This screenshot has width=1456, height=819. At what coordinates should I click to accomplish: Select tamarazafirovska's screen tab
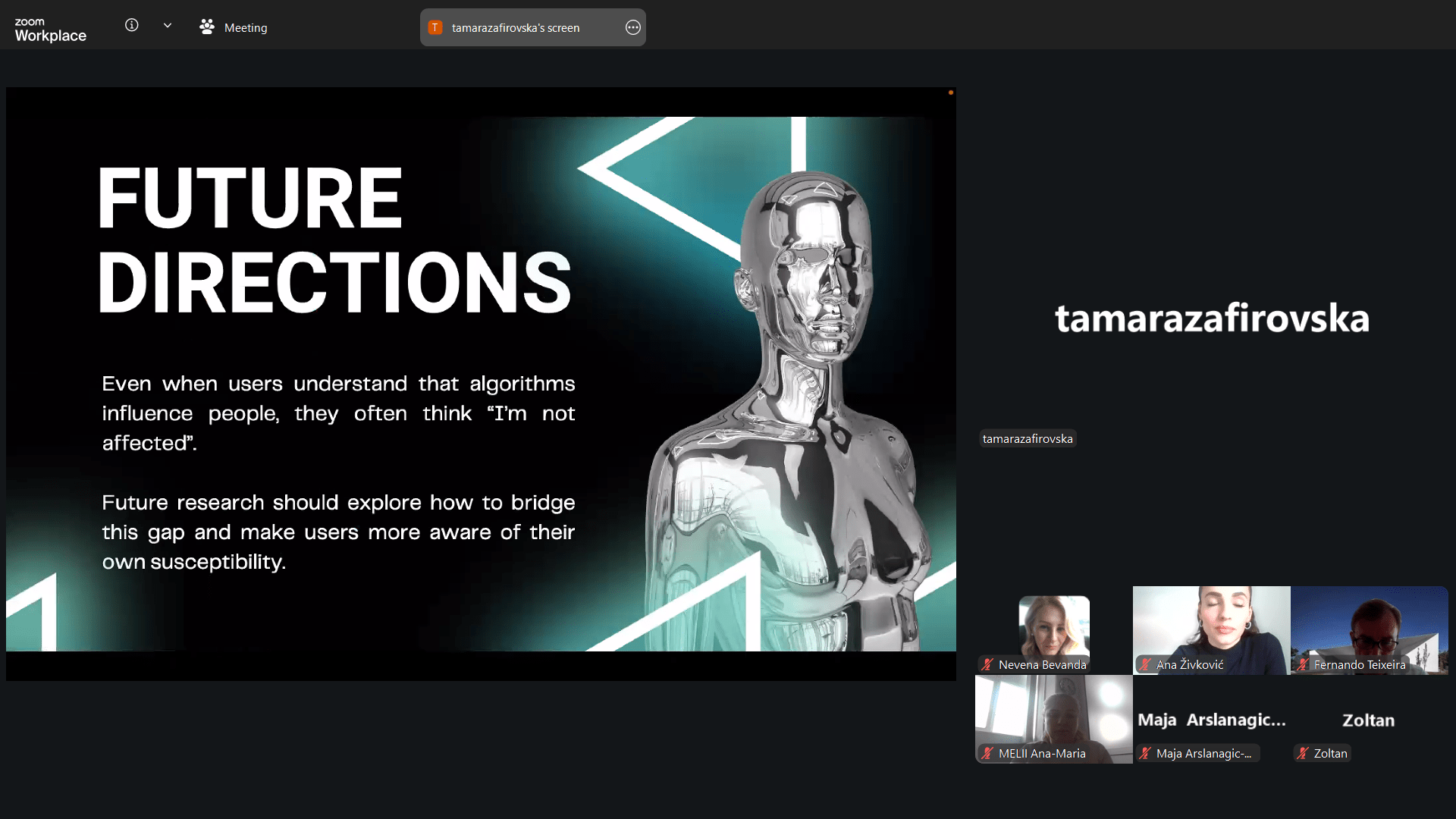(516, 28)
